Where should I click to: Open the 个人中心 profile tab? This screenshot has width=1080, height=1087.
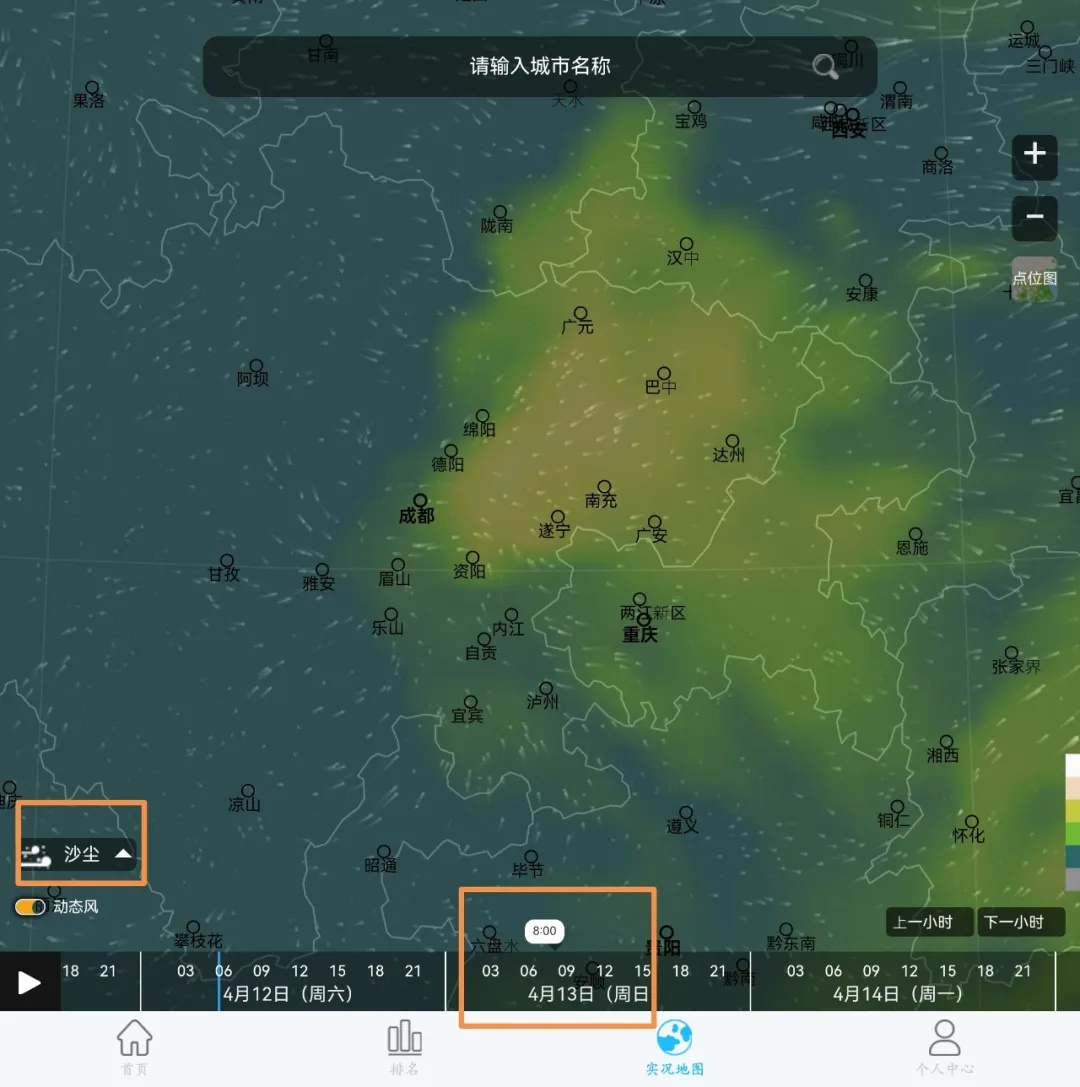(x=944, y=1048)
